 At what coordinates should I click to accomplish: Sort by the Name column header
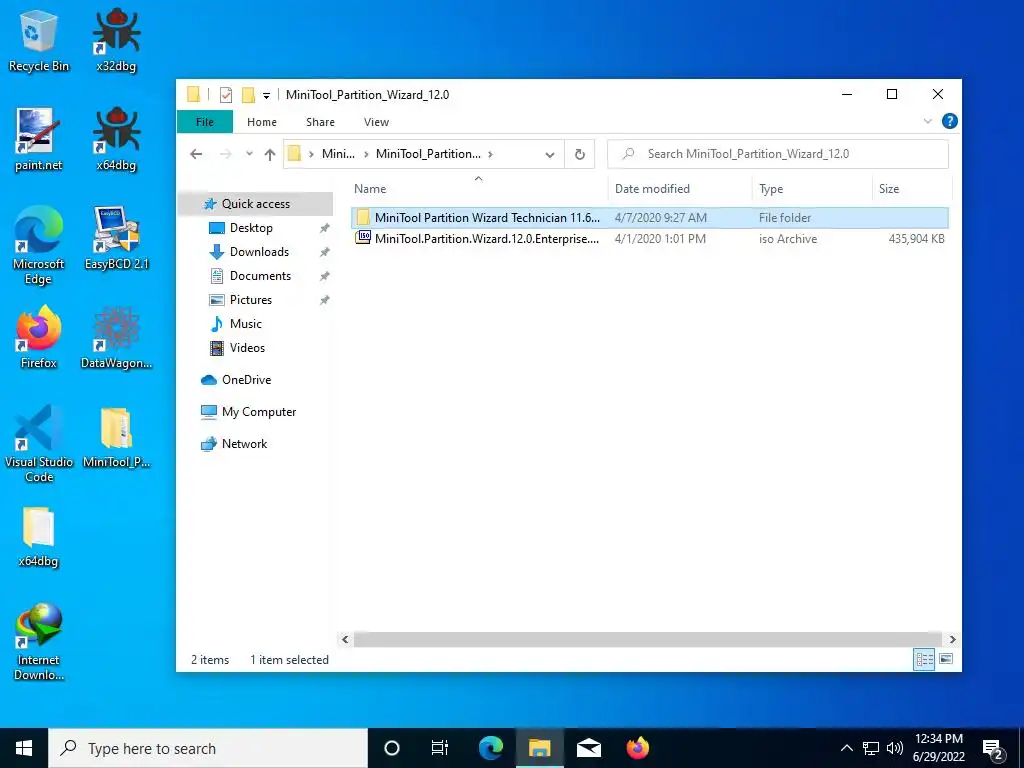(479, 189)
